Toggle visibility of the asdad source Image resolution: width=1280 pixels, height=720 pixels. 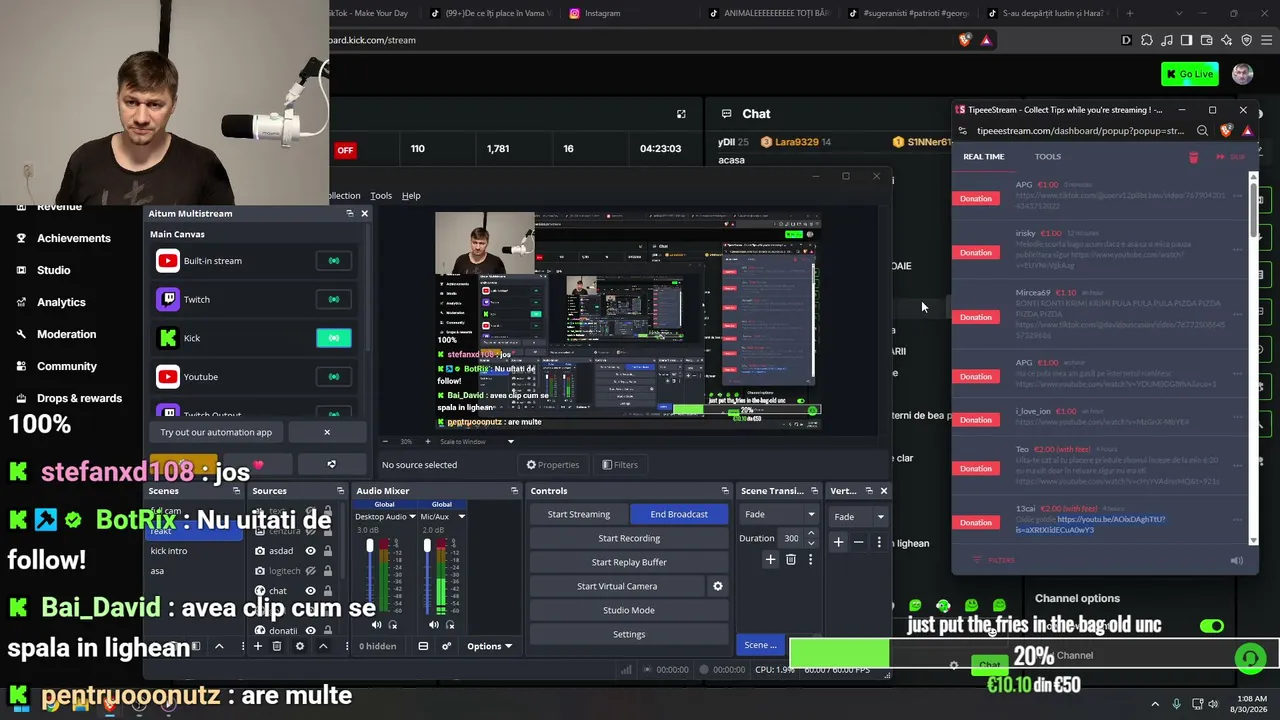[x=310, y=551]
